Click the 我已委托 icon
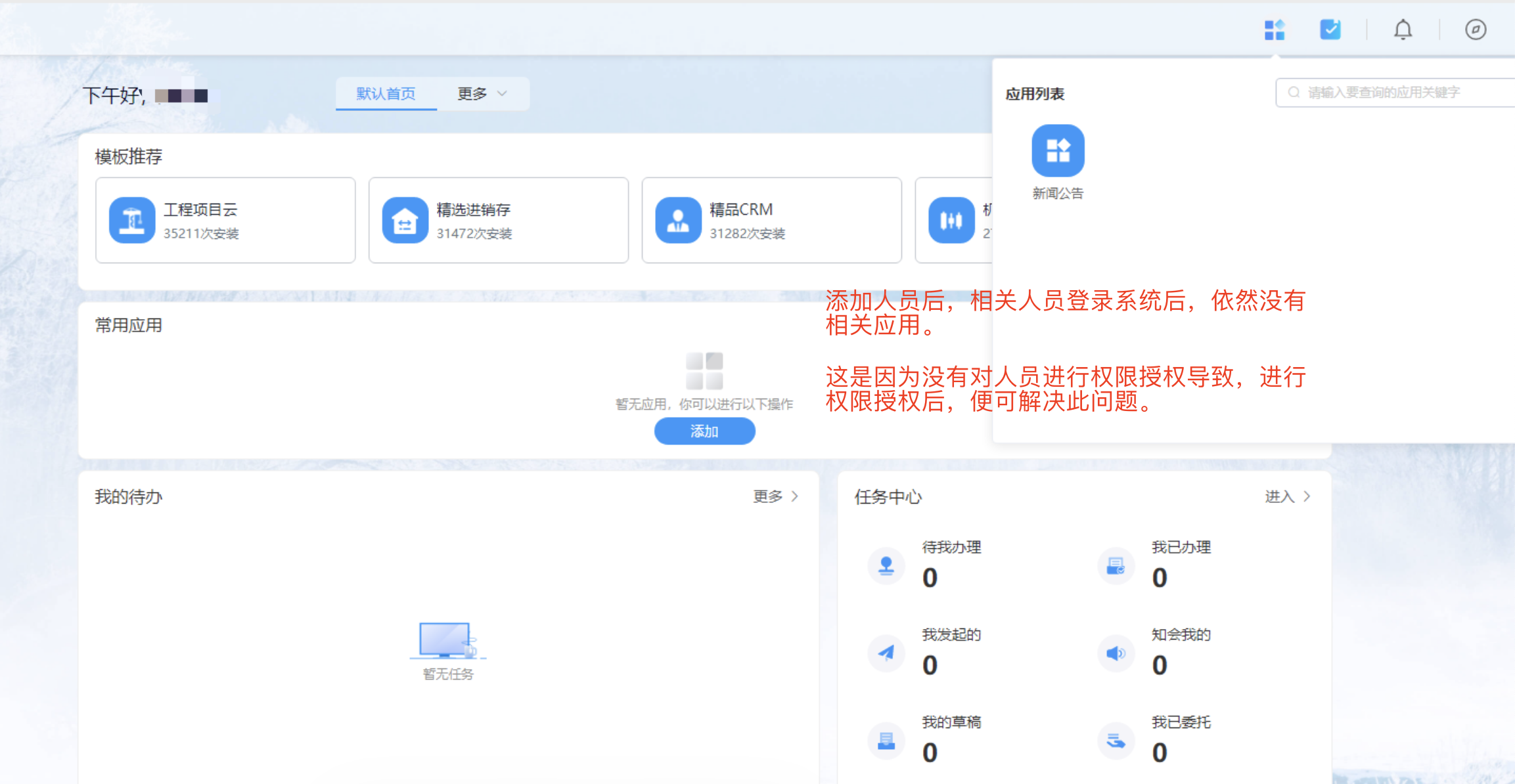 (x=1116, y=741)
